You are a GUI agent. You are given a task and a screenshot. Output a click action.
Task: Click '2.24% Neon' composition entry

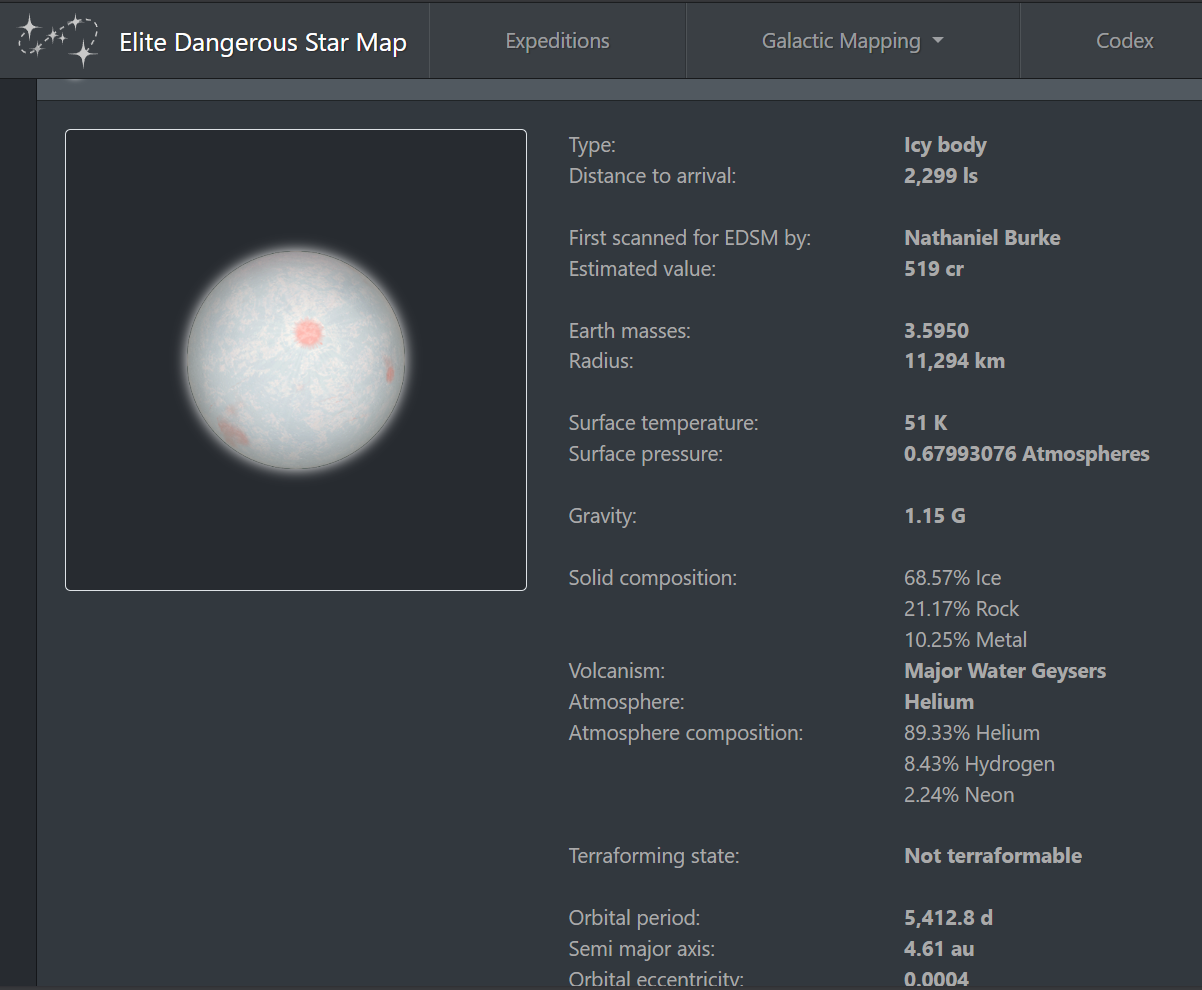point(959,795)
